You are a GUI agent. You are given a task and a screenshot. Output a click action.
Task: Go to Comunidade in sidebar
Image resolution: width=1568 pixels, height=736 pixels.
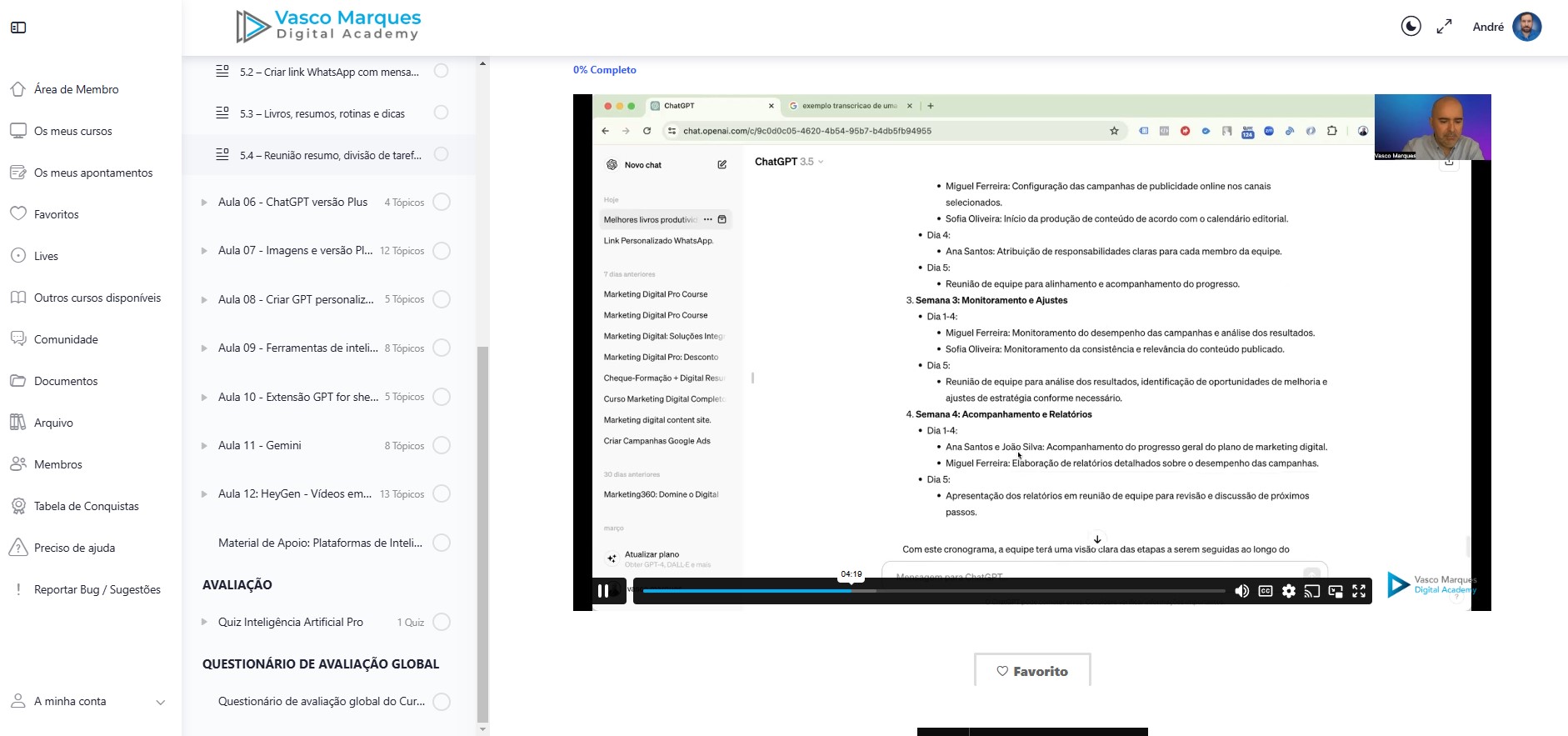coord(66,339)
